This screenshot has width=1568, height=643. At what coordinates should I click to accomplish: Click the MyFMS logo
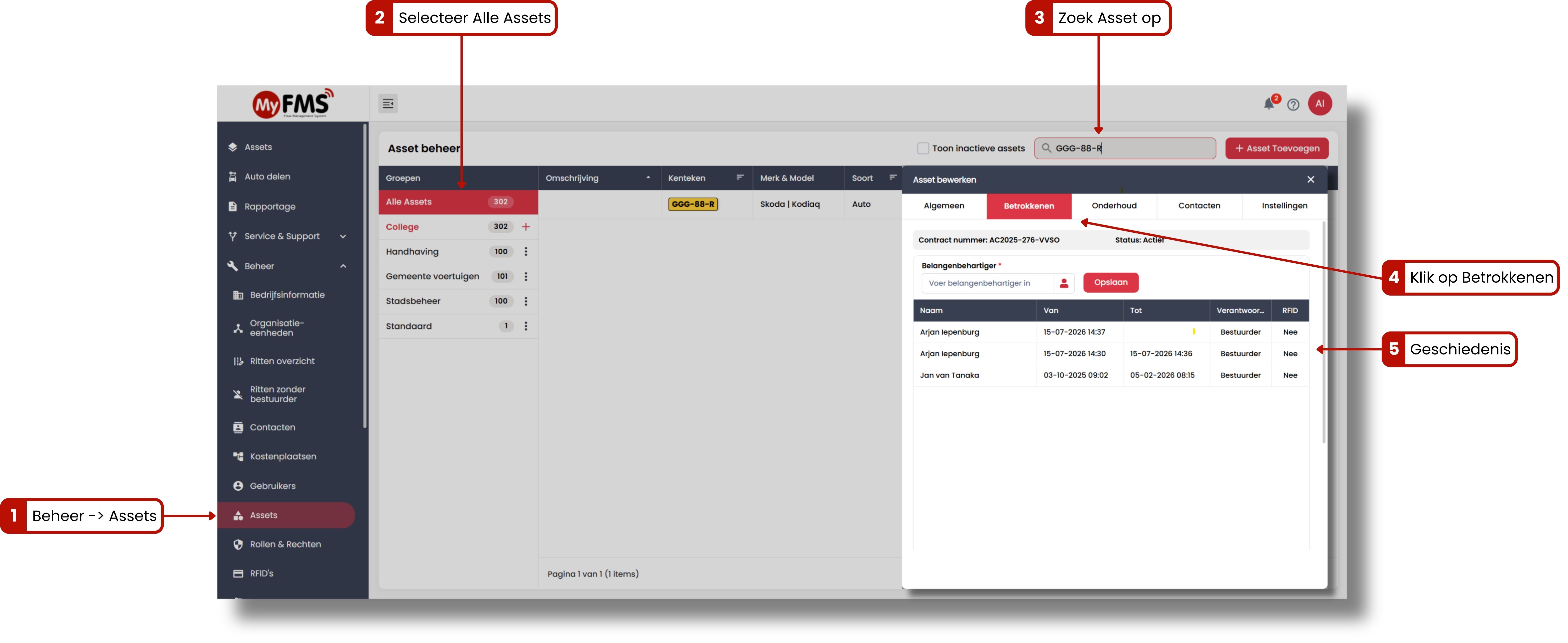click(293, 104)
